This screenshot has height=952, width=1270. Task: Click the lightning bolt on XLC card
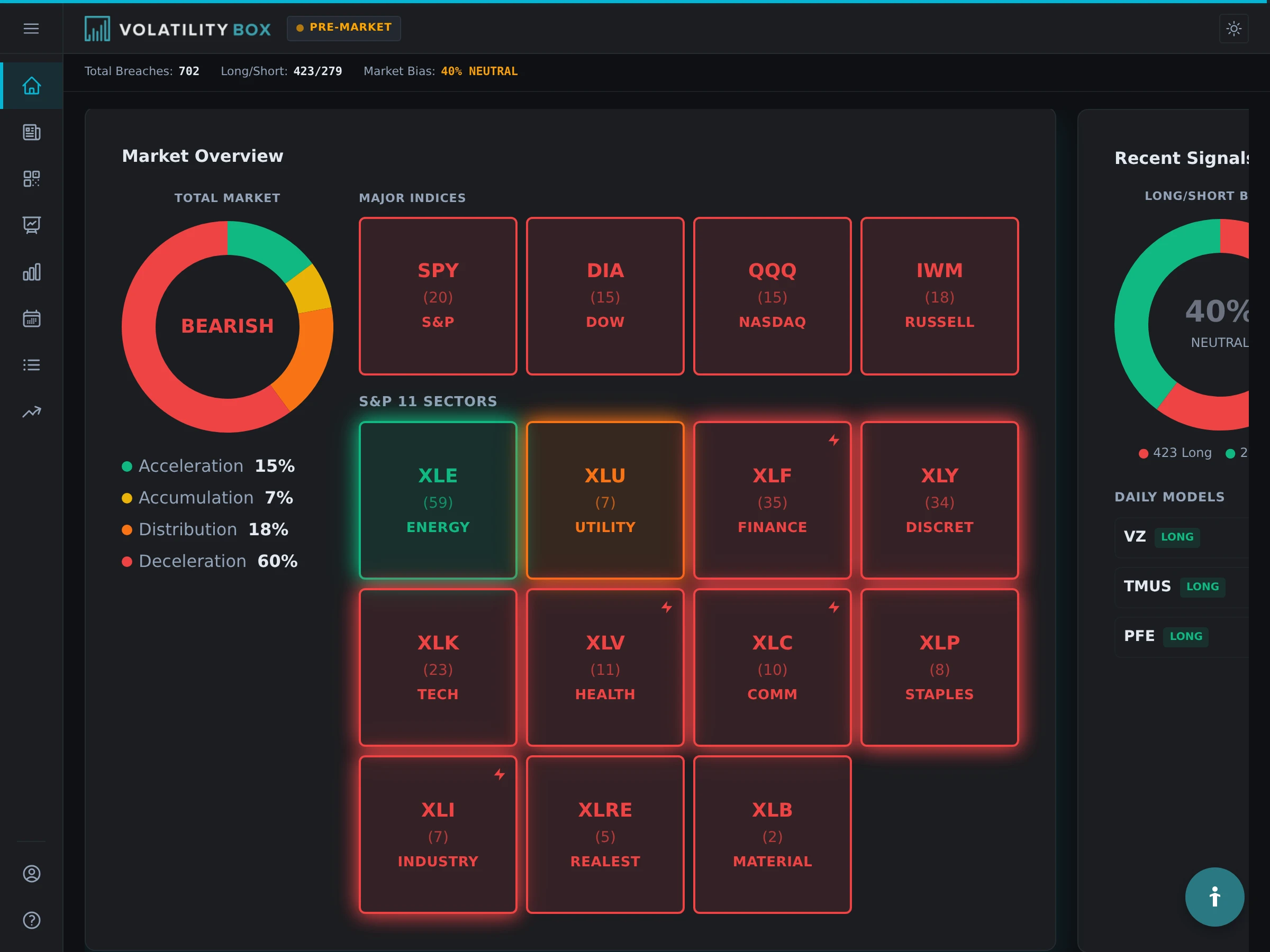(833, 607)
